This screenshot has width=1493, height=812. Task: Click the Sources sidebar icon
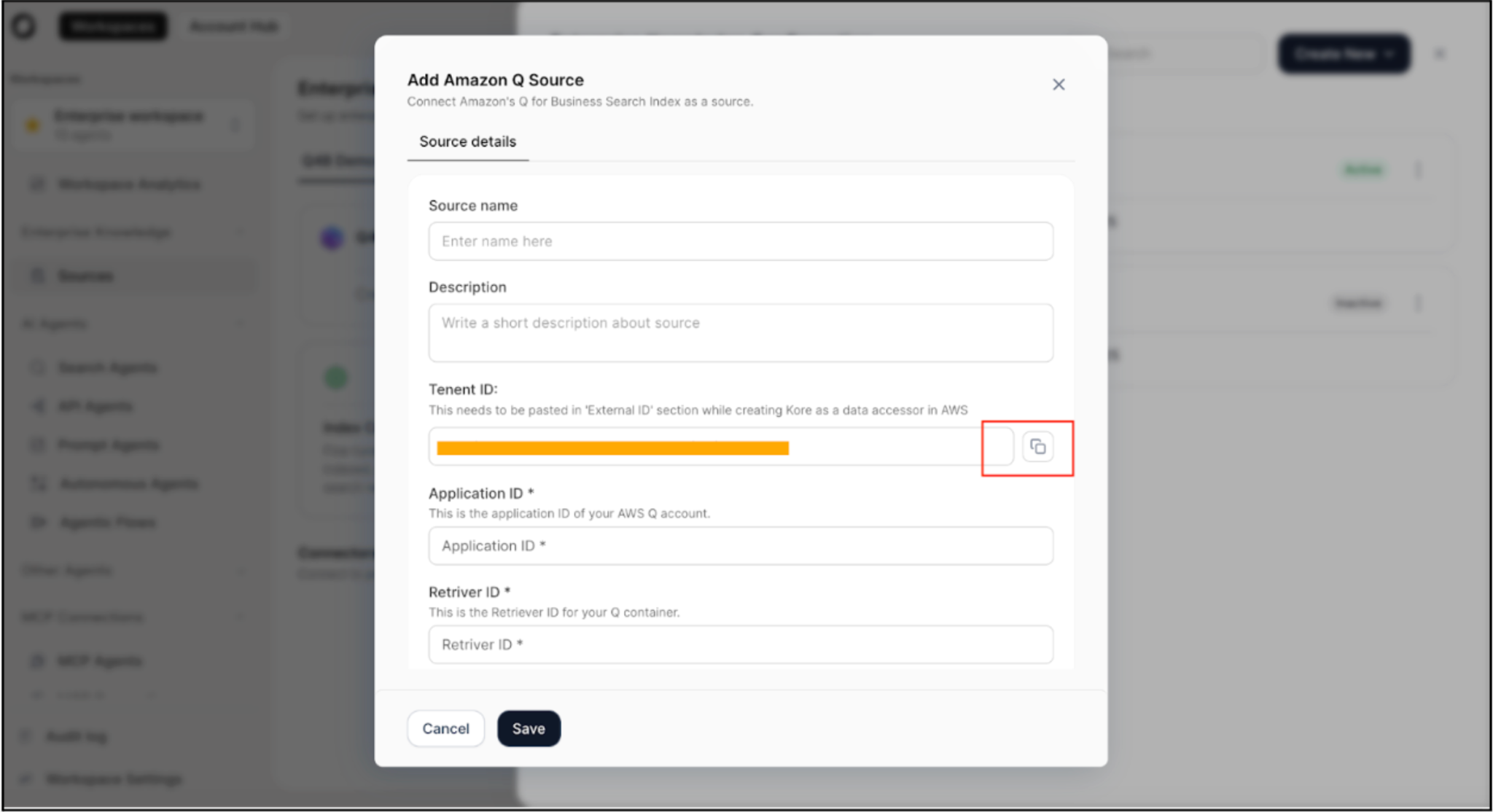[x=37, y=276]
